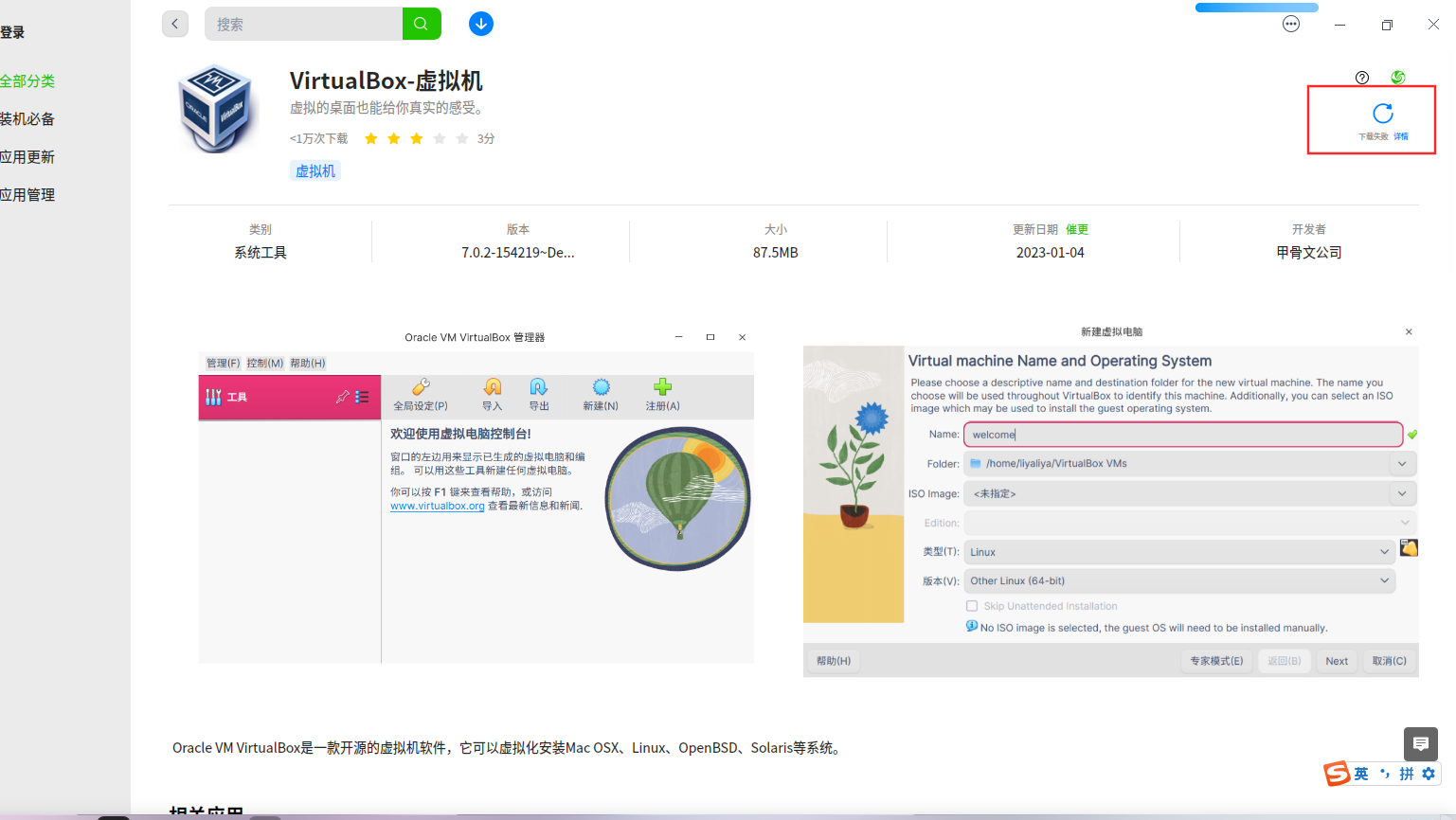1456x820 pixels.
Task: Click the 3分 rating score
Action: [486, 139]
